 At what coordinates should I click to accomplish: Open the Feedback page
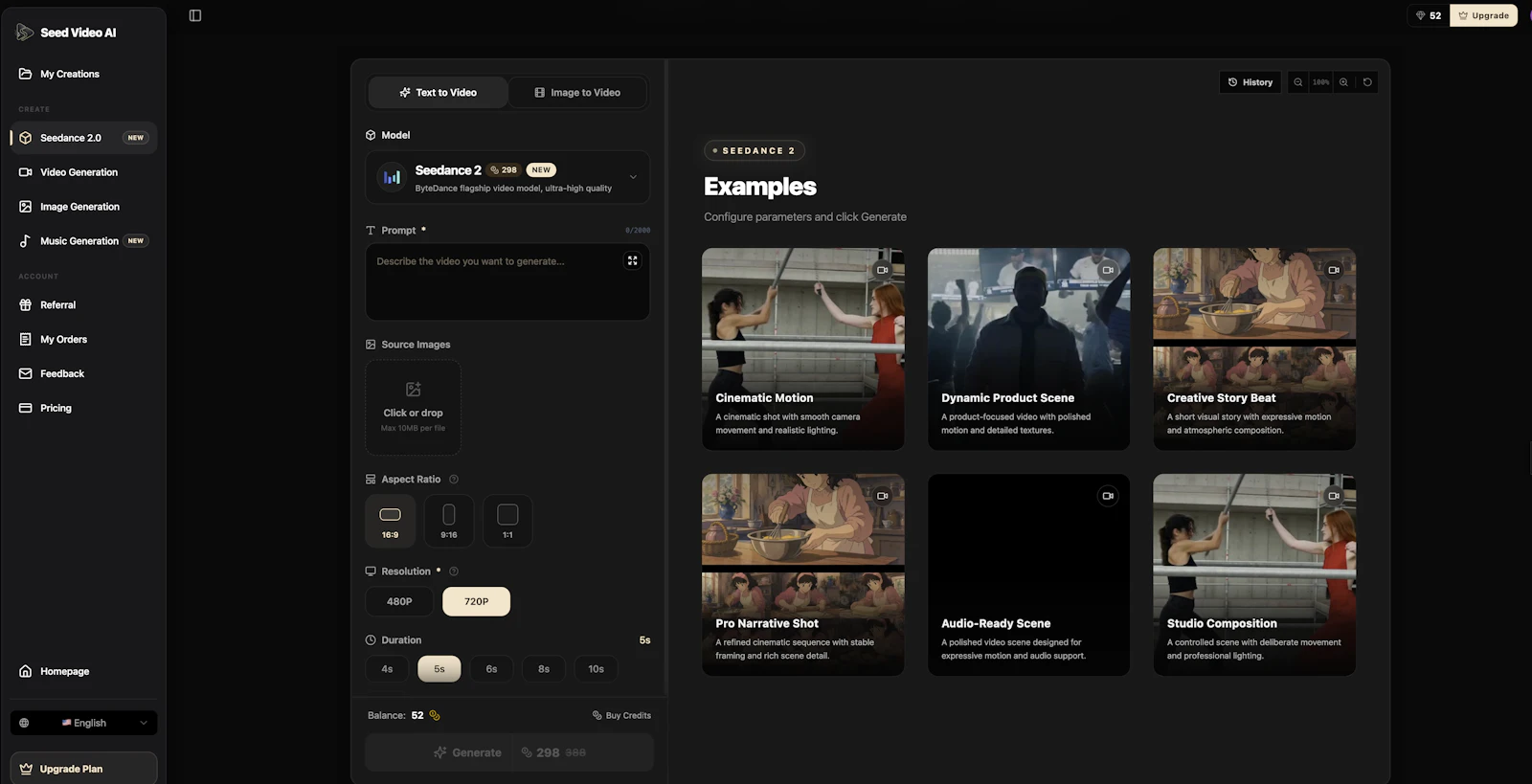pos(83,374)
